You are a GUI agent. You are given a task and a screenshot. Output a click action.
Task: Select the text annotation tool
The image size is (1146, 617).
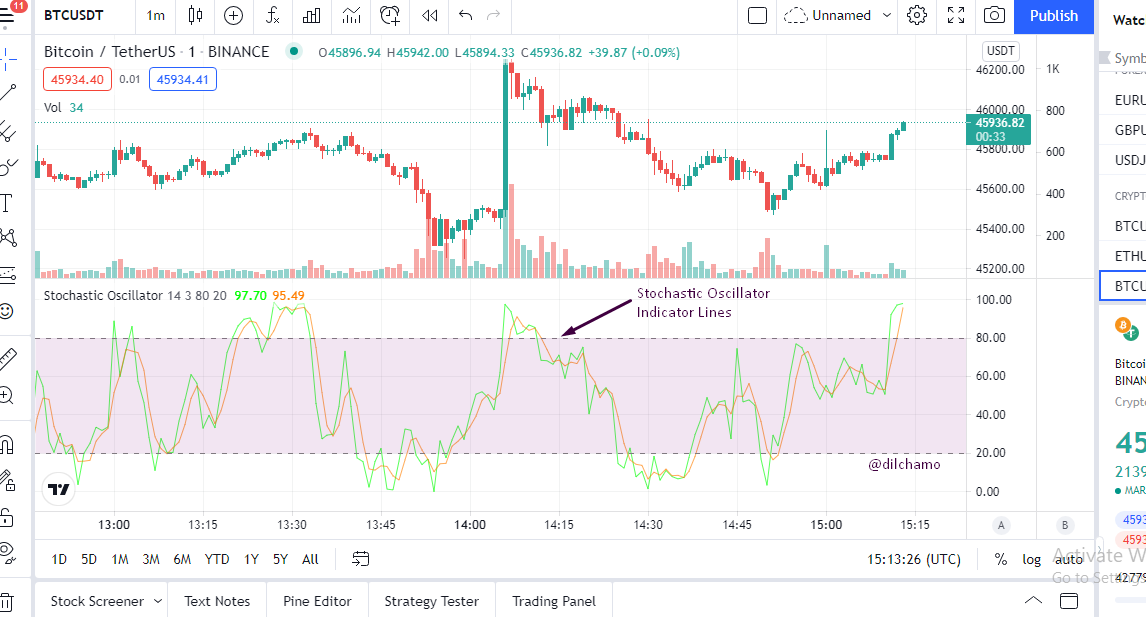7,203
